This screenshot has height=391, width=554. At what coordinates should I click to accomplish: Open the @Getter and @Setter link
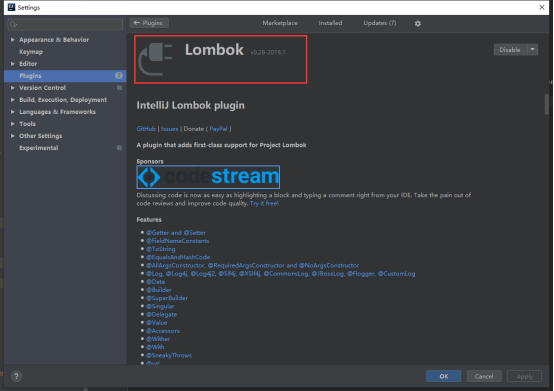click(x=176, y=233)
